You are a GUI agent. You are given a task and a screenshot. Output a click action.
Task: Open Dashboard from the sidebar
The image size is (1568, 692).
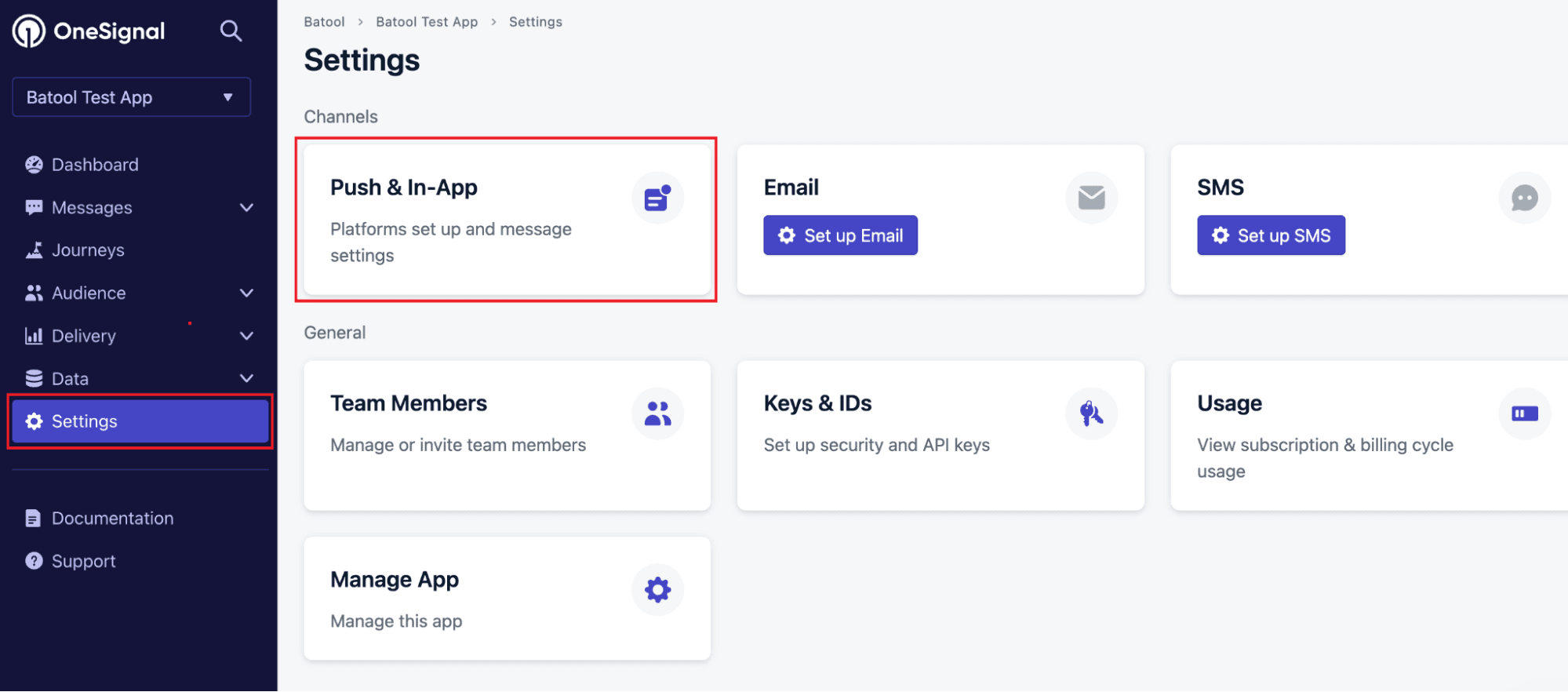(94, 165)
